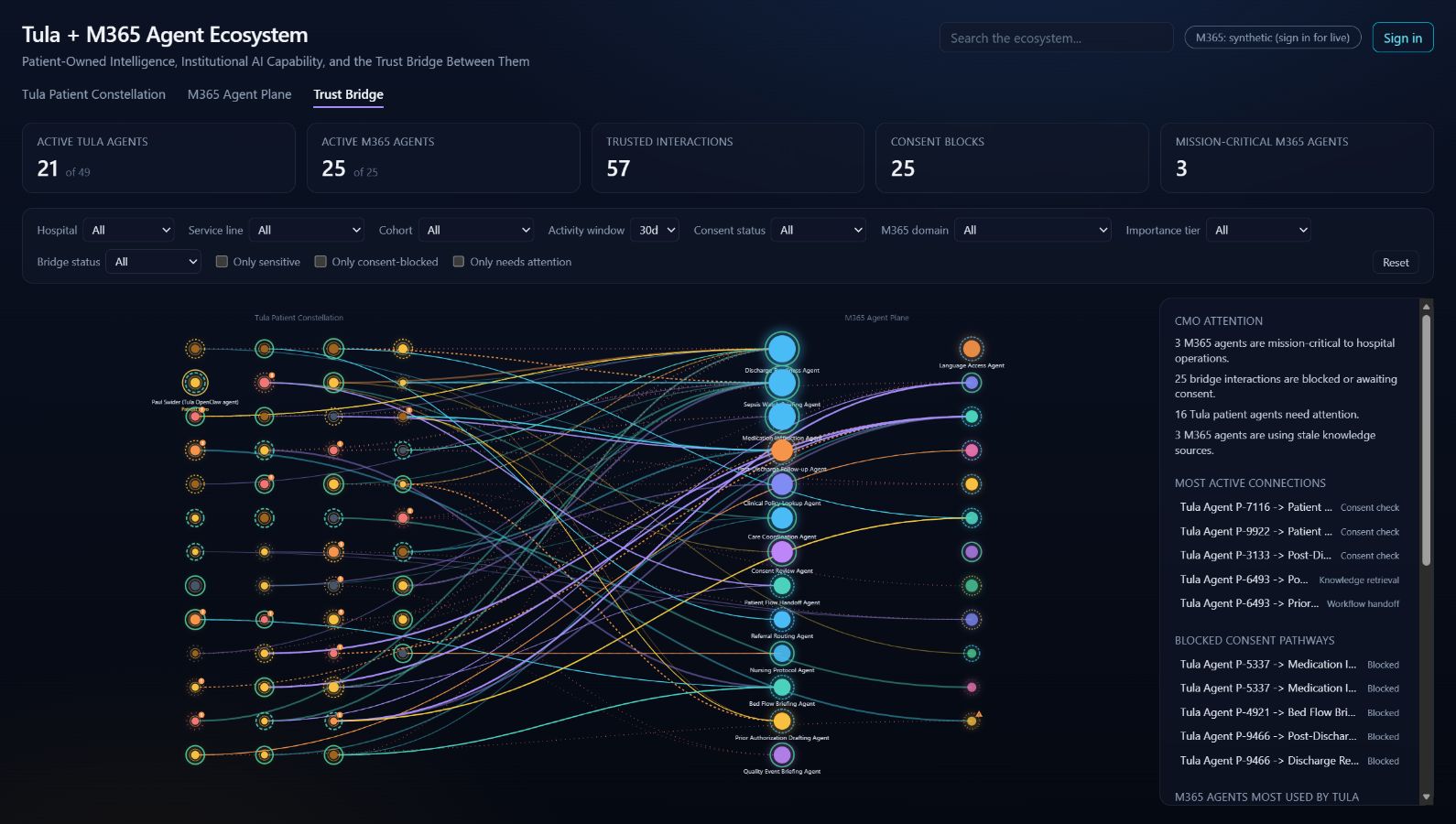Select the Clinical Policy Lookup Agent node
The height and width of the screenshot is (824, 1456).
point(781,484)
